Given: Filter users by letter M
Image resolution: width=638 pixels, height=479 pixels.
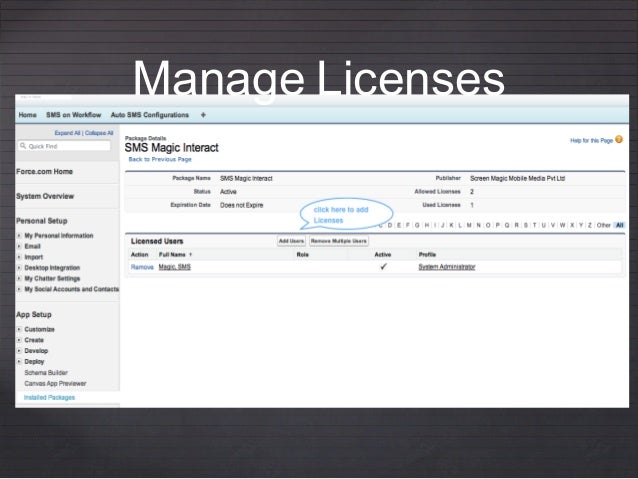Looking at the screenshot, I should (469, 225).
